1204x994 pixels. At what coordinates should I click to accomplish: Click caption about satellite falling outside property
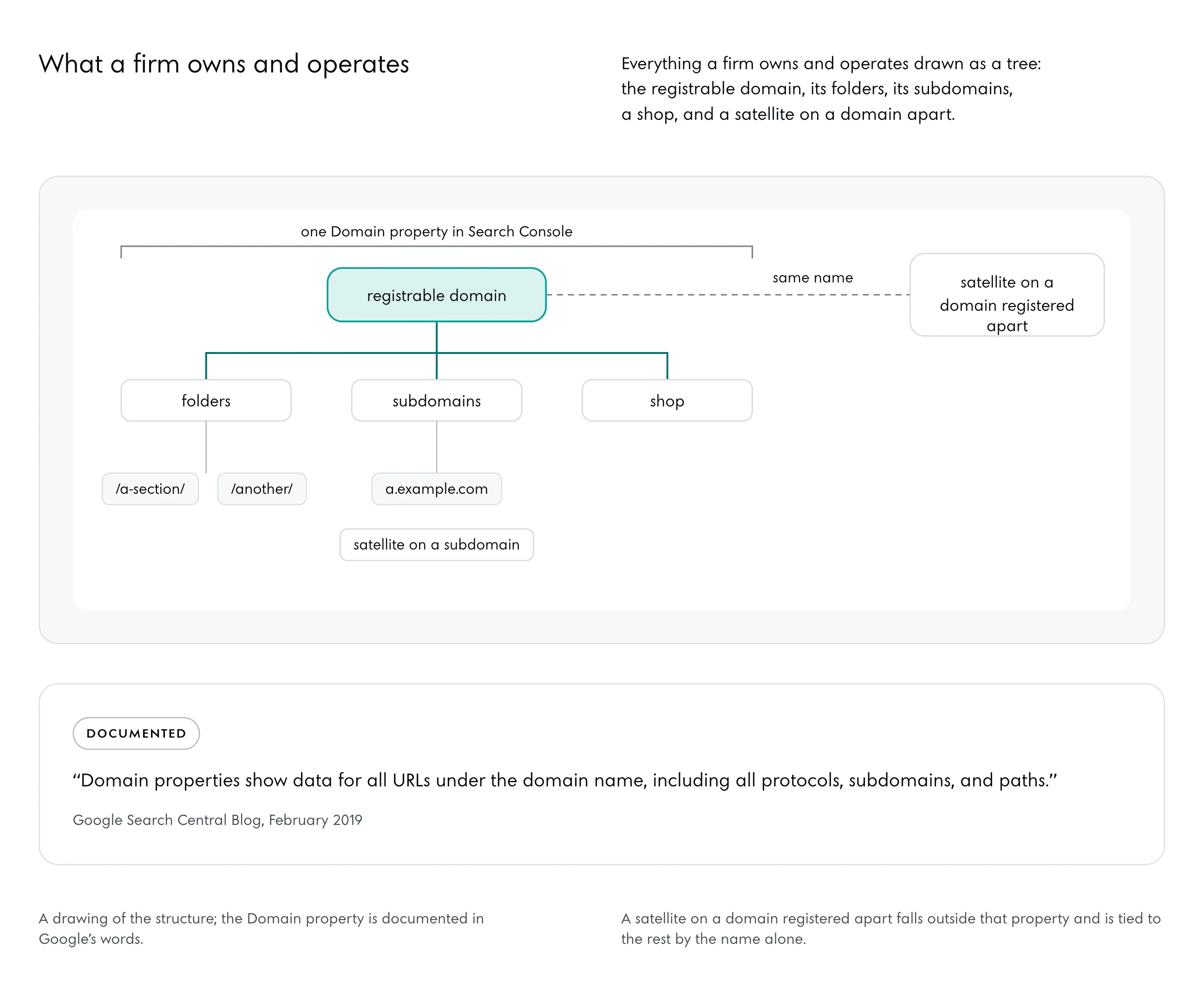point(891,928)
